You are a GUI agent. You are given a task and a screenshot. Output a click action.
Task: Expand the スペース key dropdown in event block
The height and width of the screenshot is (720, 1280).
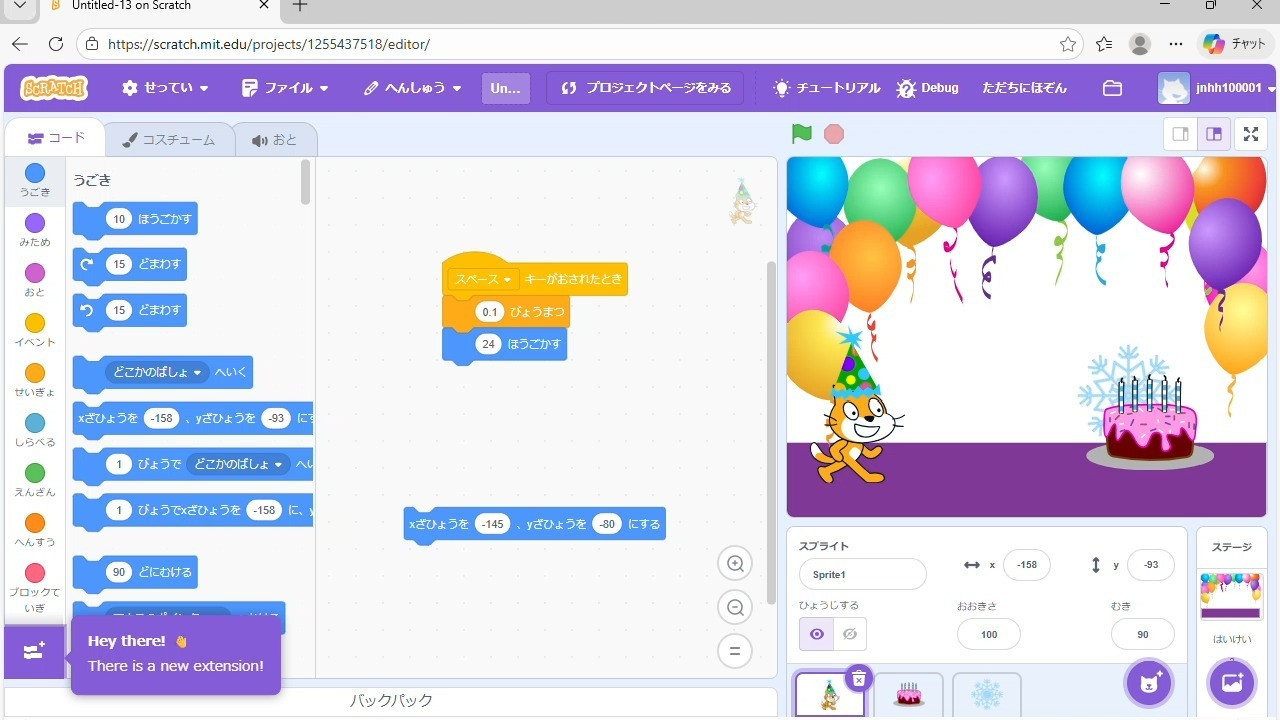pyautogui.click(x=483, y=280)
